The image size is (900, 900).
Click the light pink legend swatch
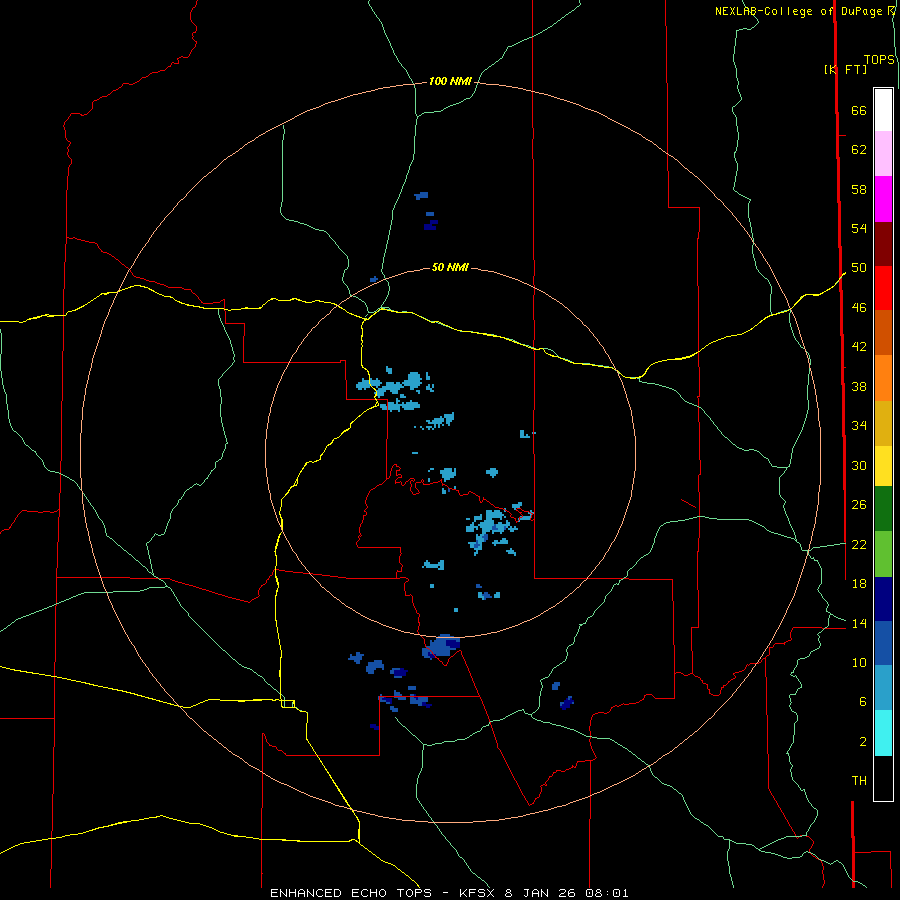tap(883, 154)
